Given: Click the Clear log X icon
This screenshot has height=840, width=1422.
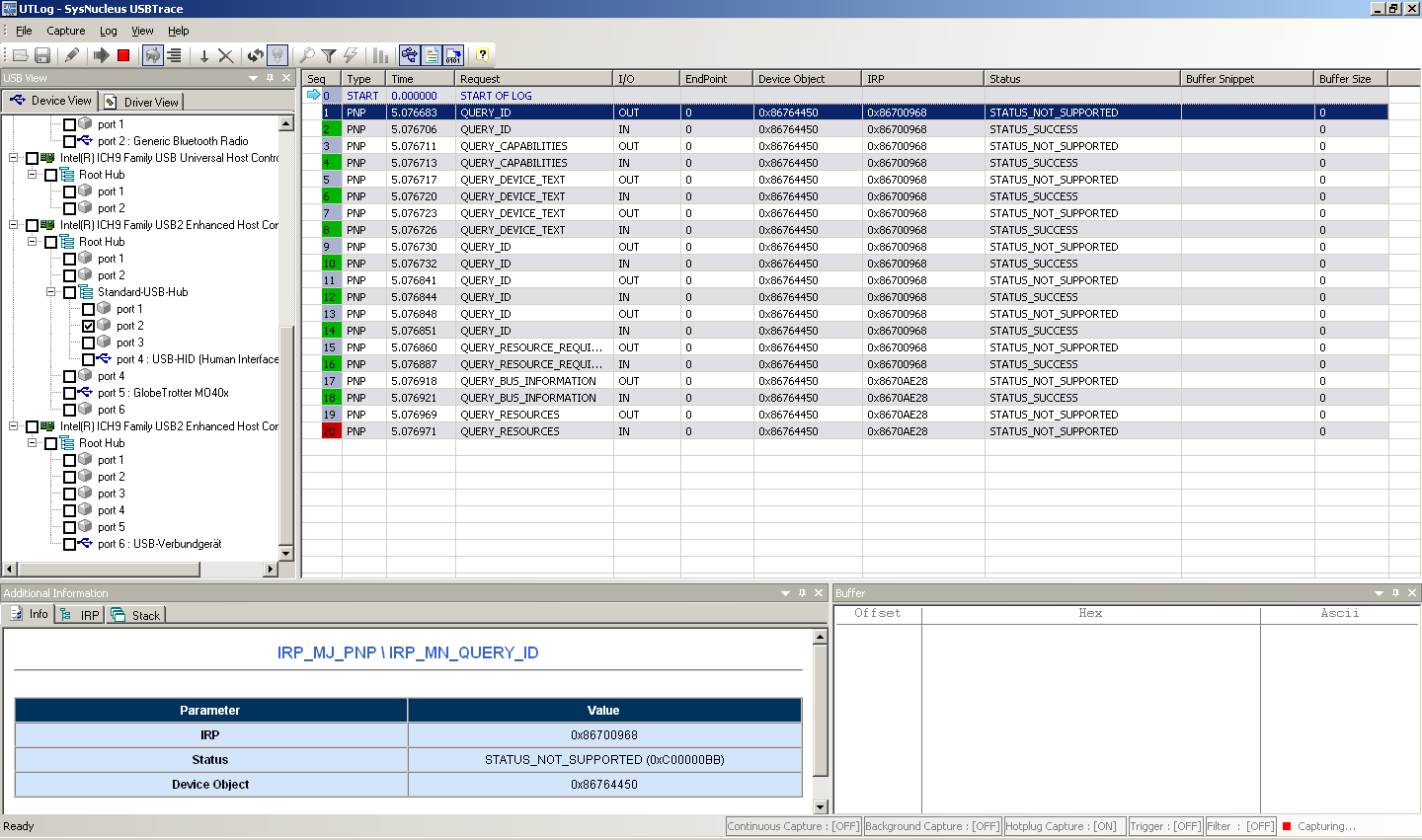Looking at the screenshot, I should point(226,55).
